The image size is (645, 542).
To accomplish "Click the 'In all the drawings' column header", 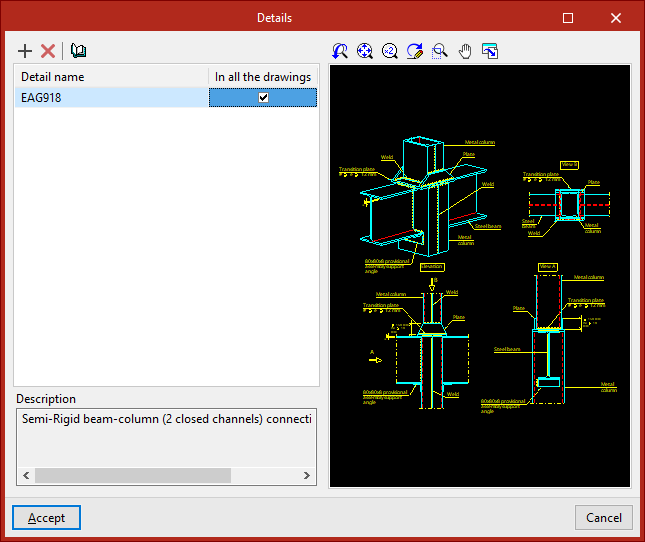I will [x=263, y=77].
